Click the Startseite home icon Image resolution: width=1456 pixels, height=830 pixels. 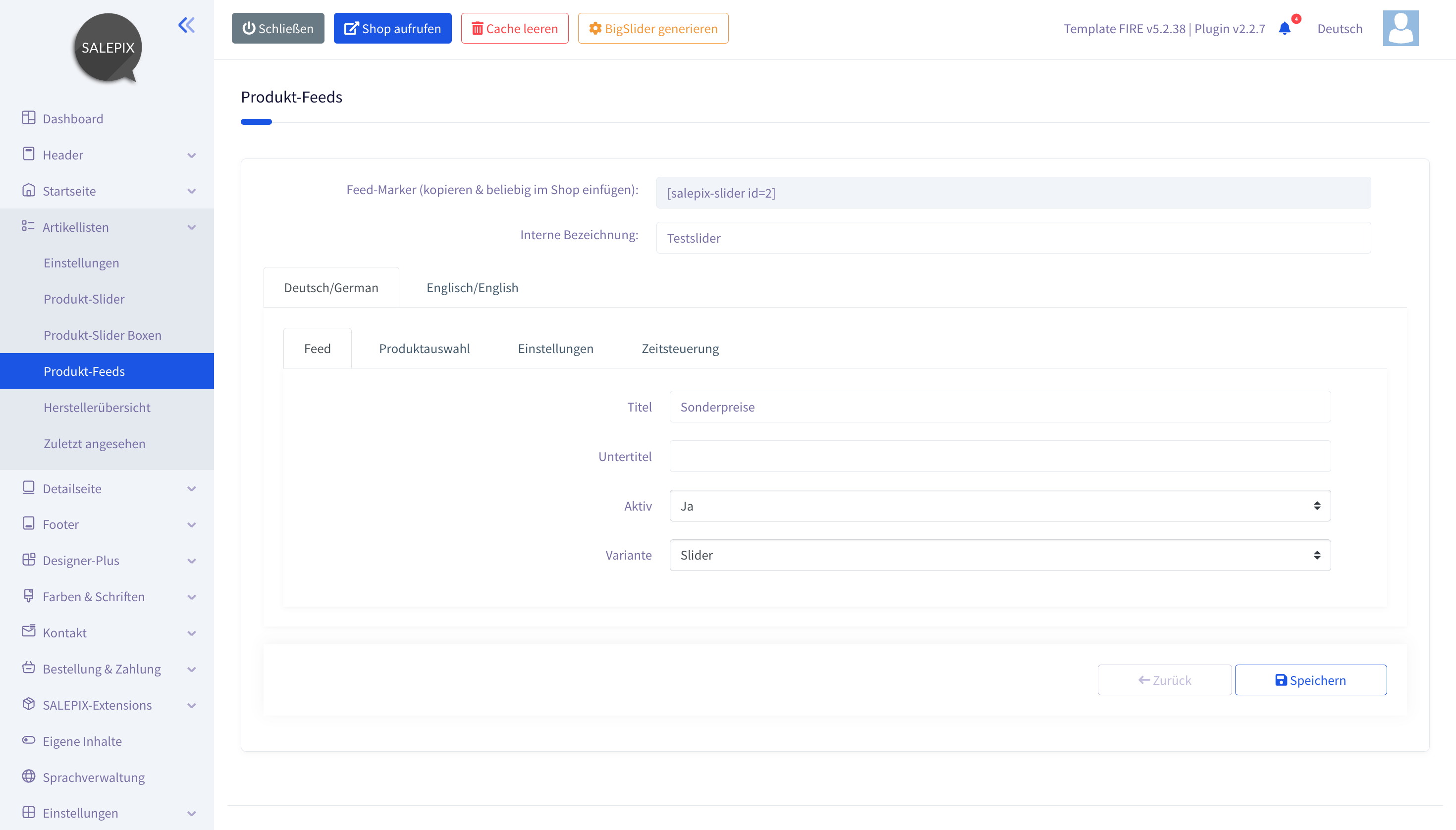click(29, 190)
